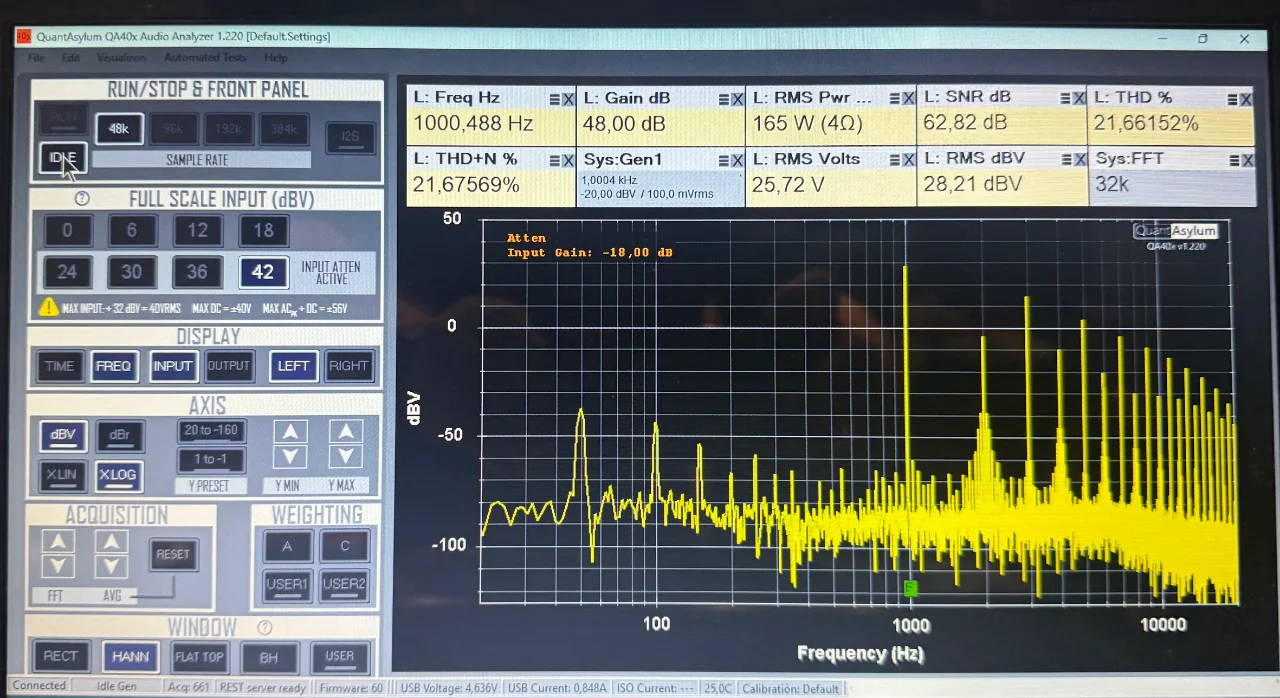The width and height of the screenshot is (1280, 698).
Task: Click the yellow max input warning icon
Action: coord(48,307)
